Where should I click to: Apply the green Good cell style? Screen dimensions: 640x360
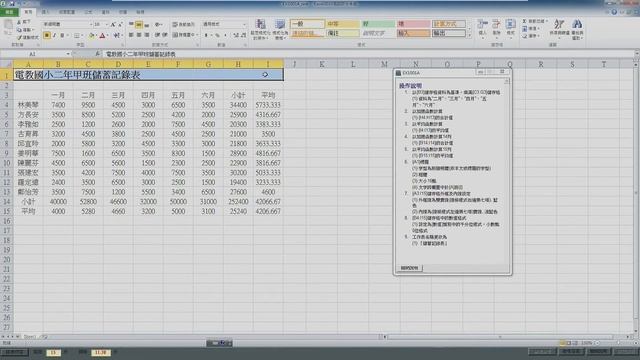pyautogui.click(x=378, y=24)
